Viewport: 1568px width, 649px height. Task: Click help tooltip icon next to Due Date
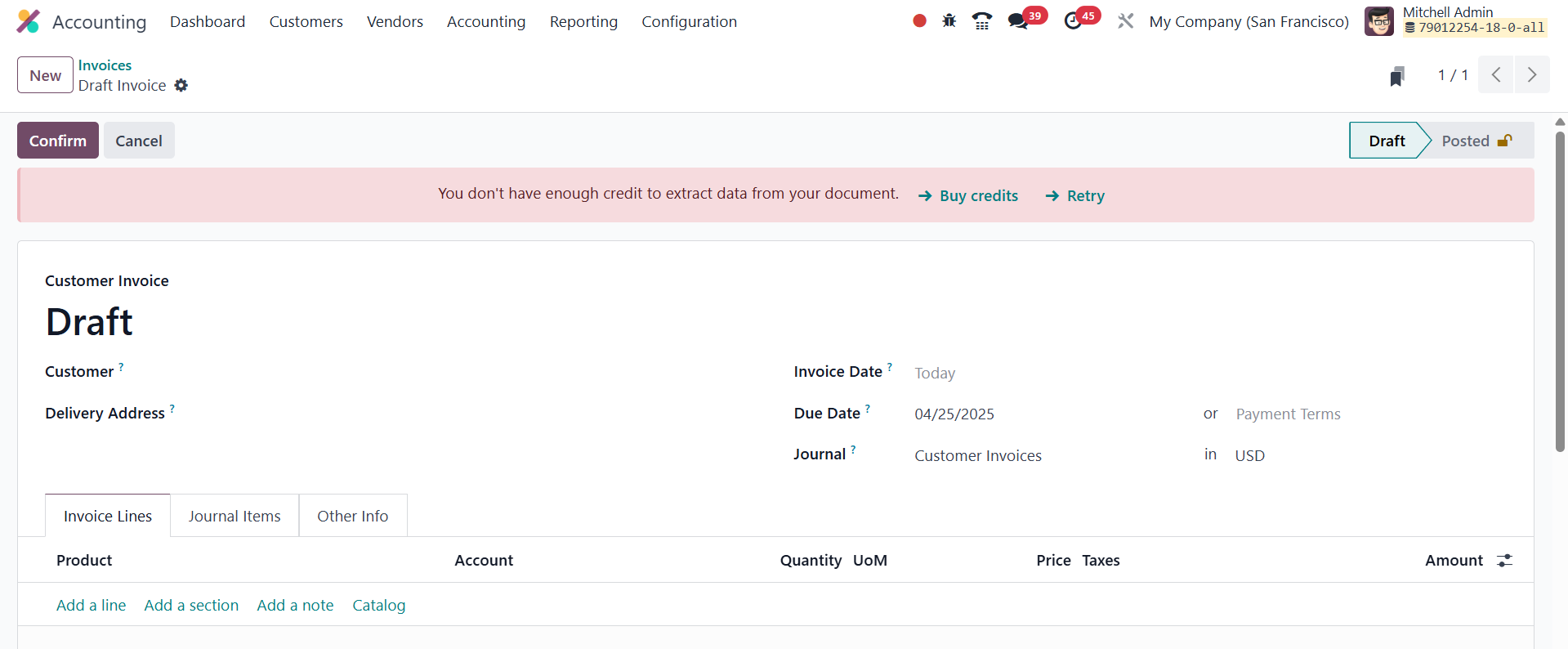coord(868,409)
